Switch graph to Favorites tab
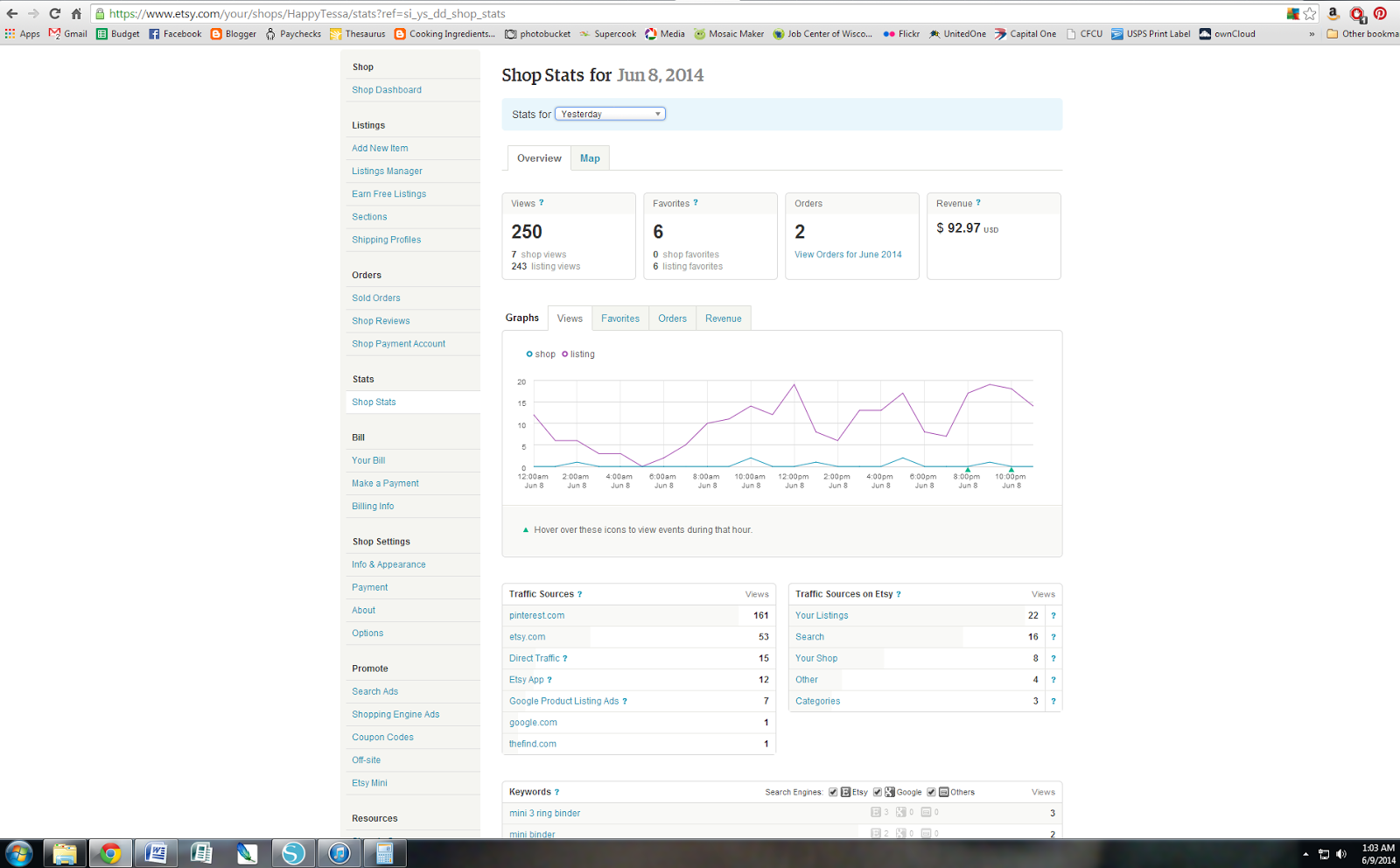This screenshot has height=868, width=1400. coord(620,318)
